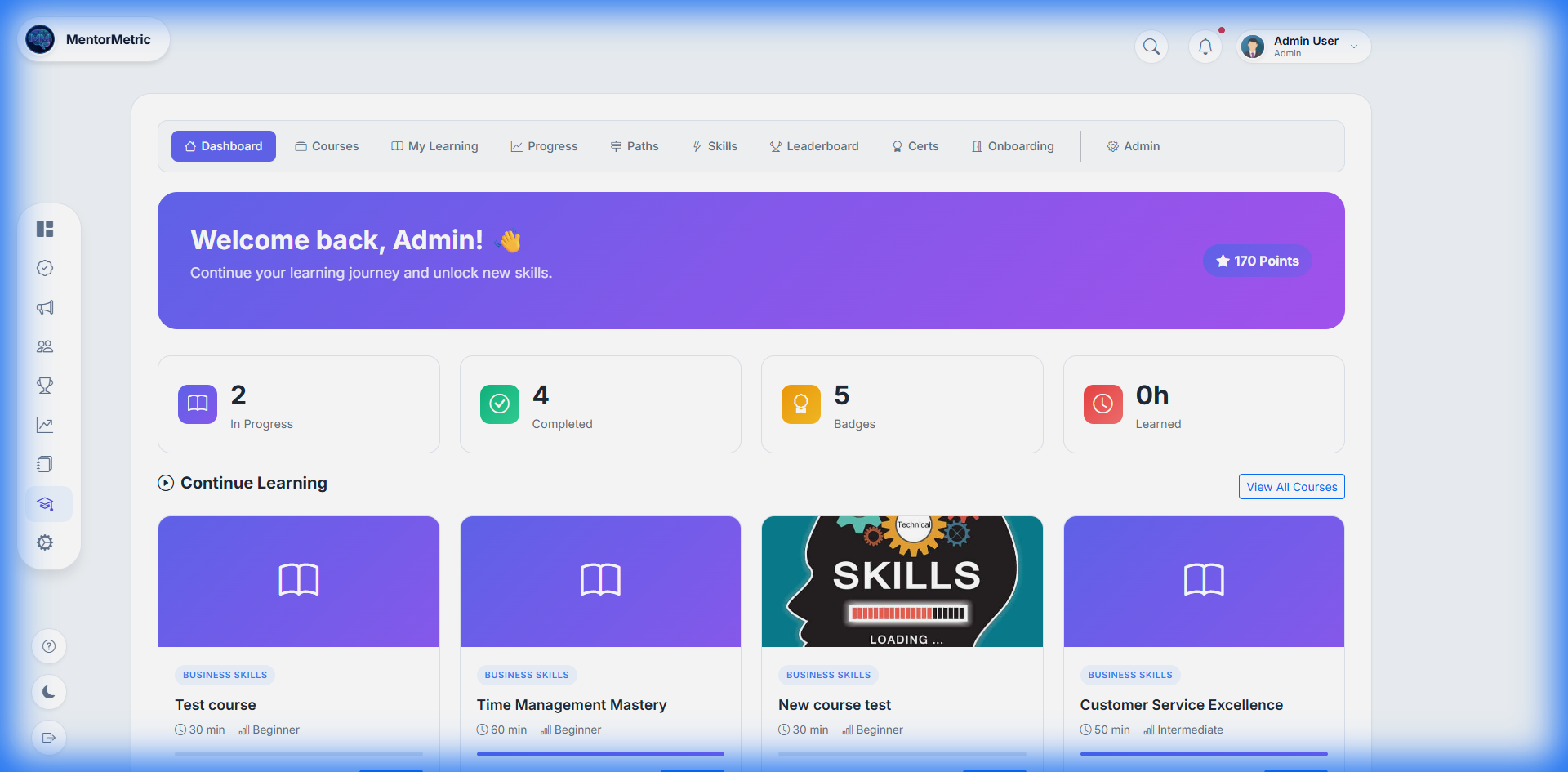Open the New course test thumbnail
The height and width of the screenshot is (772, 1568).
pyautogui.click(x=902, y=581)
